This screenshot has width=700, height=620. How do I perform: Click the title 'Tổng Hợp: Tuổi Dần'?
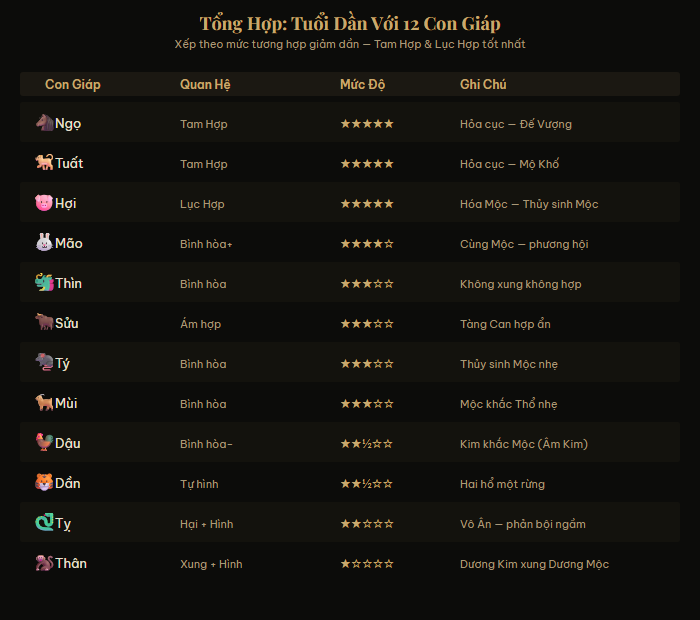tap(350, 23)
